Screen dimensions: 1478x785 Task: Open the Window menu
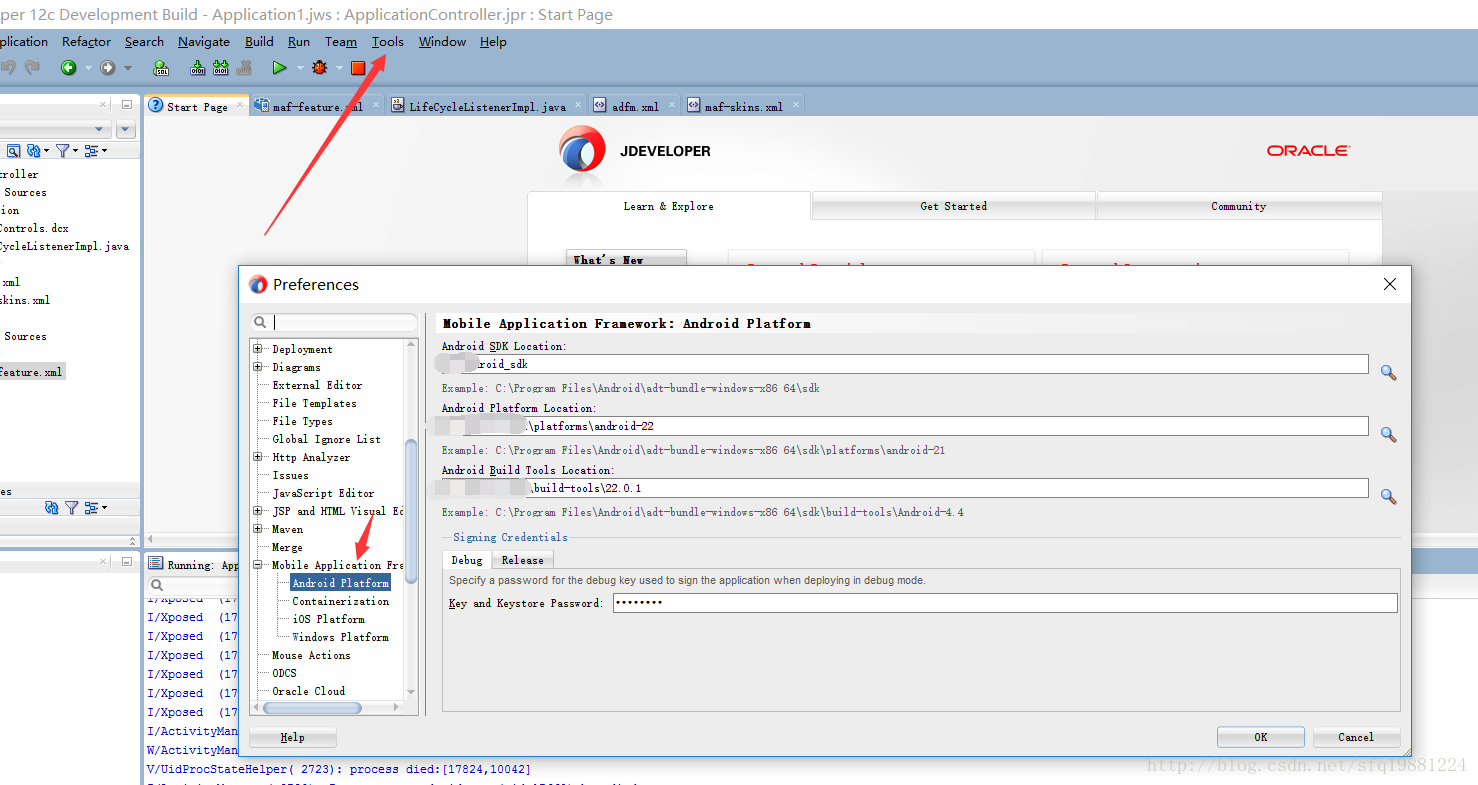point(442,42)
